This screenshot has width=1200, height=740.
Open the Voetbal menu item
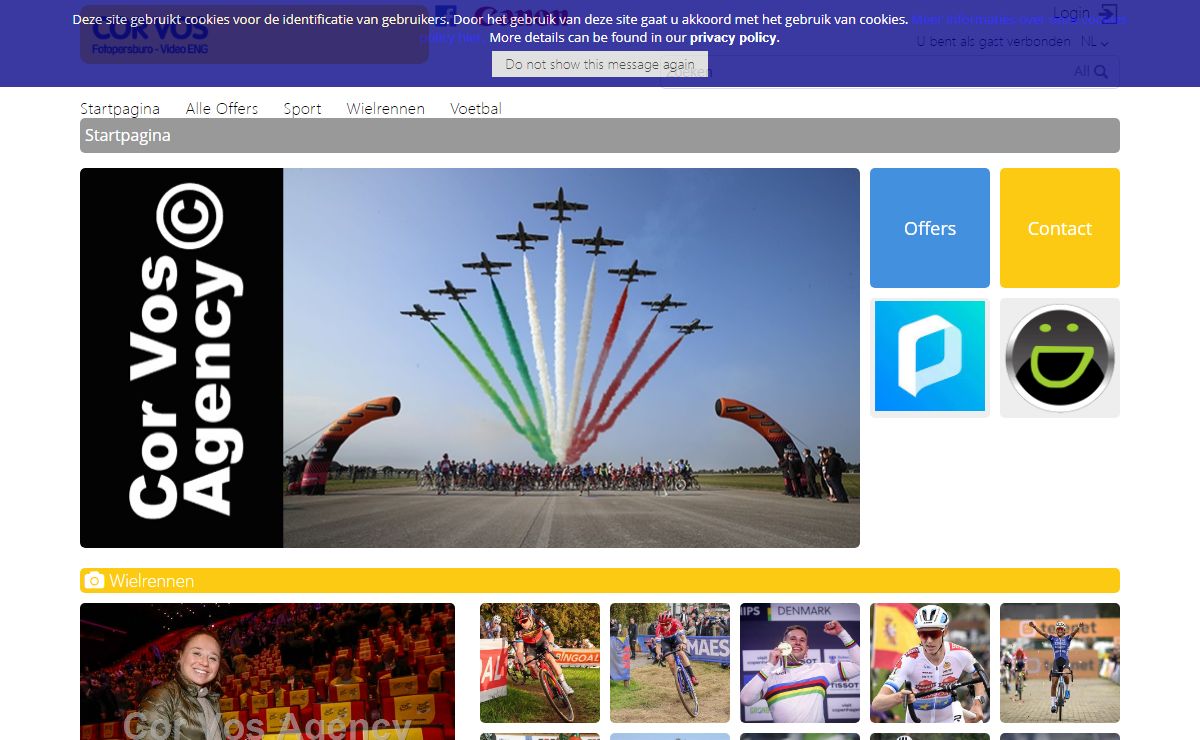coord(476,108)
